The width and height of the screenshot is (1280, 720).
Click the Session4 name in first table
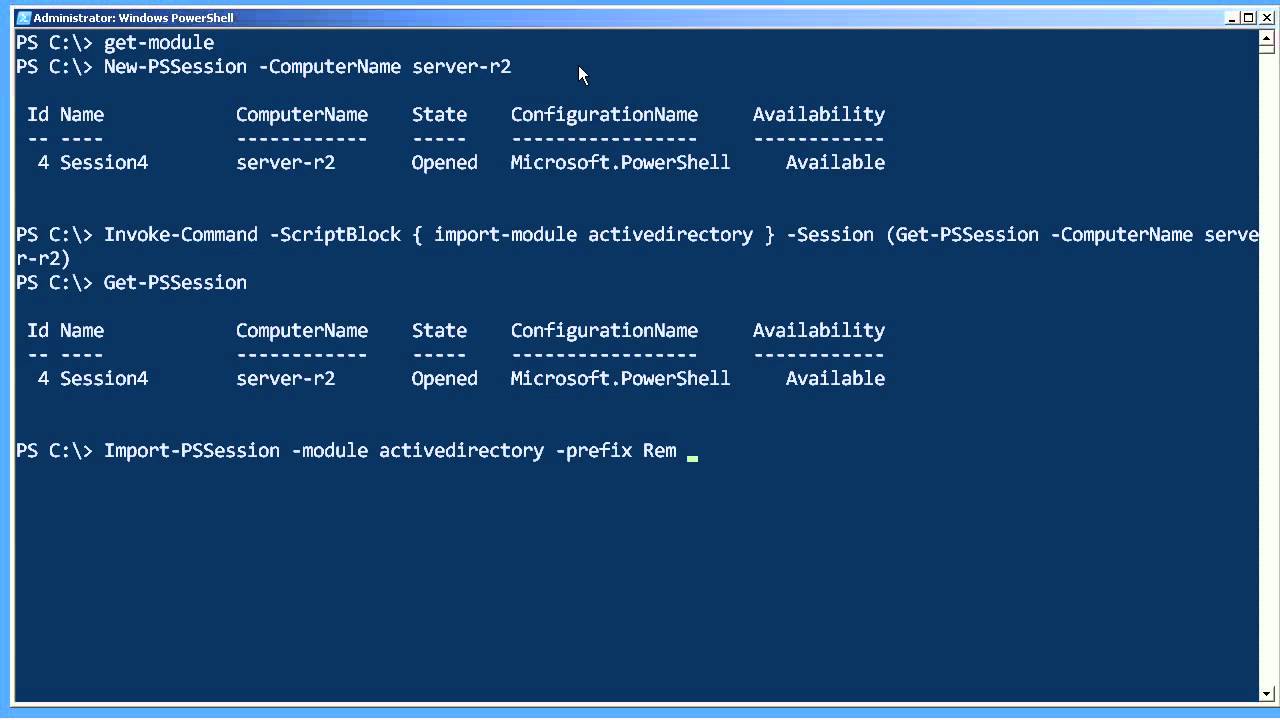click(104, 162)
